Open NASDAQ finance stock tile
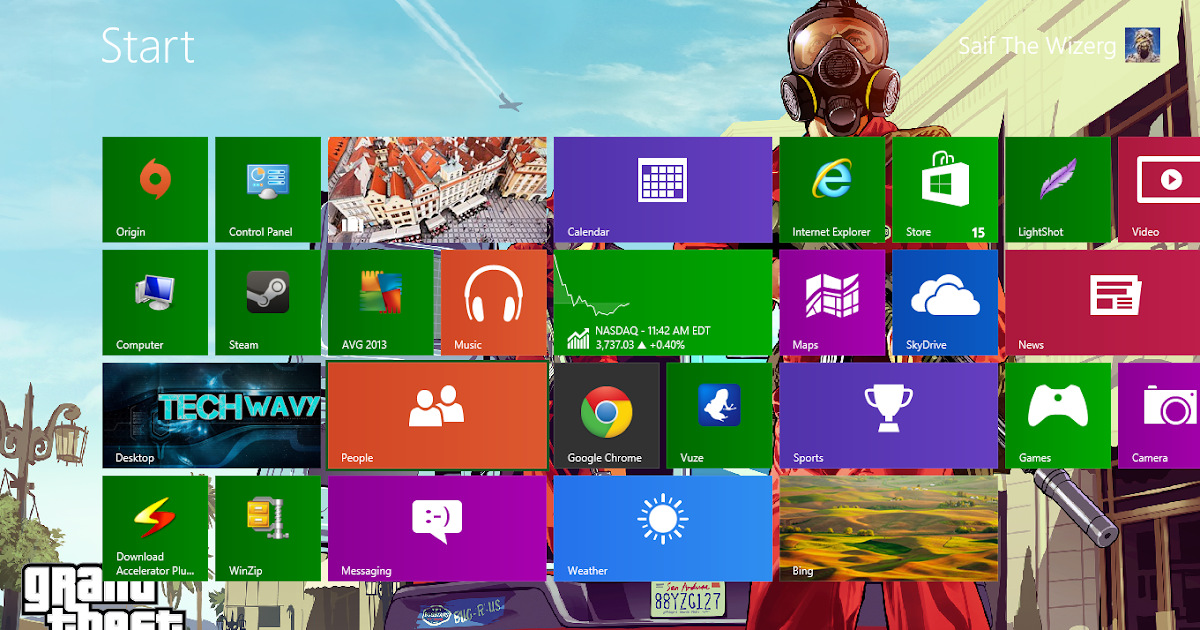The image size is (1200, 630). 663,303
